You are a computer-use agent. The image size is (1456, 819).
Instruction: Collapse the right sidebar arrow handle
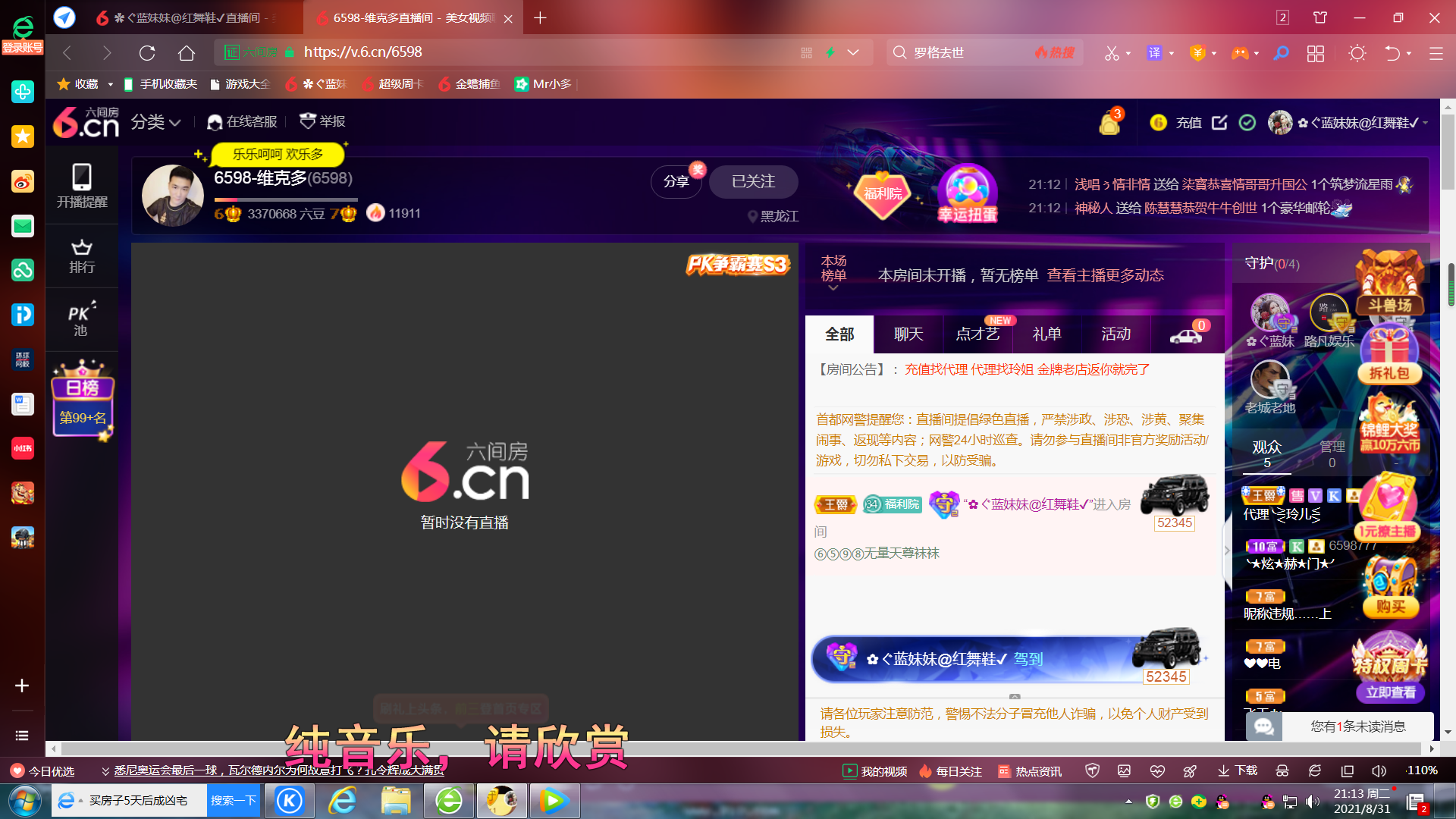pyautogui.click(x=1227, y=551)
